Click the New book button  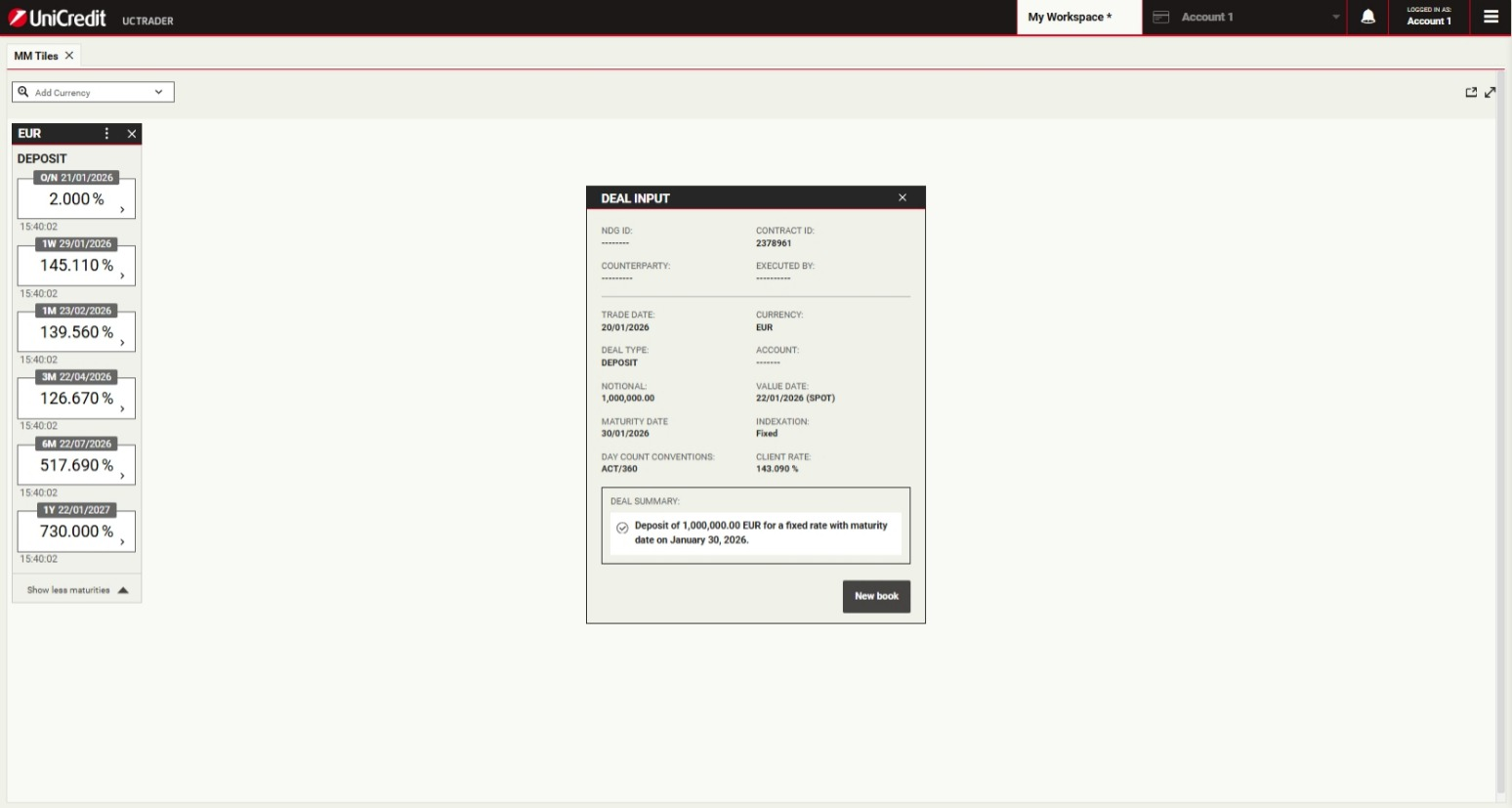(876, 596)
